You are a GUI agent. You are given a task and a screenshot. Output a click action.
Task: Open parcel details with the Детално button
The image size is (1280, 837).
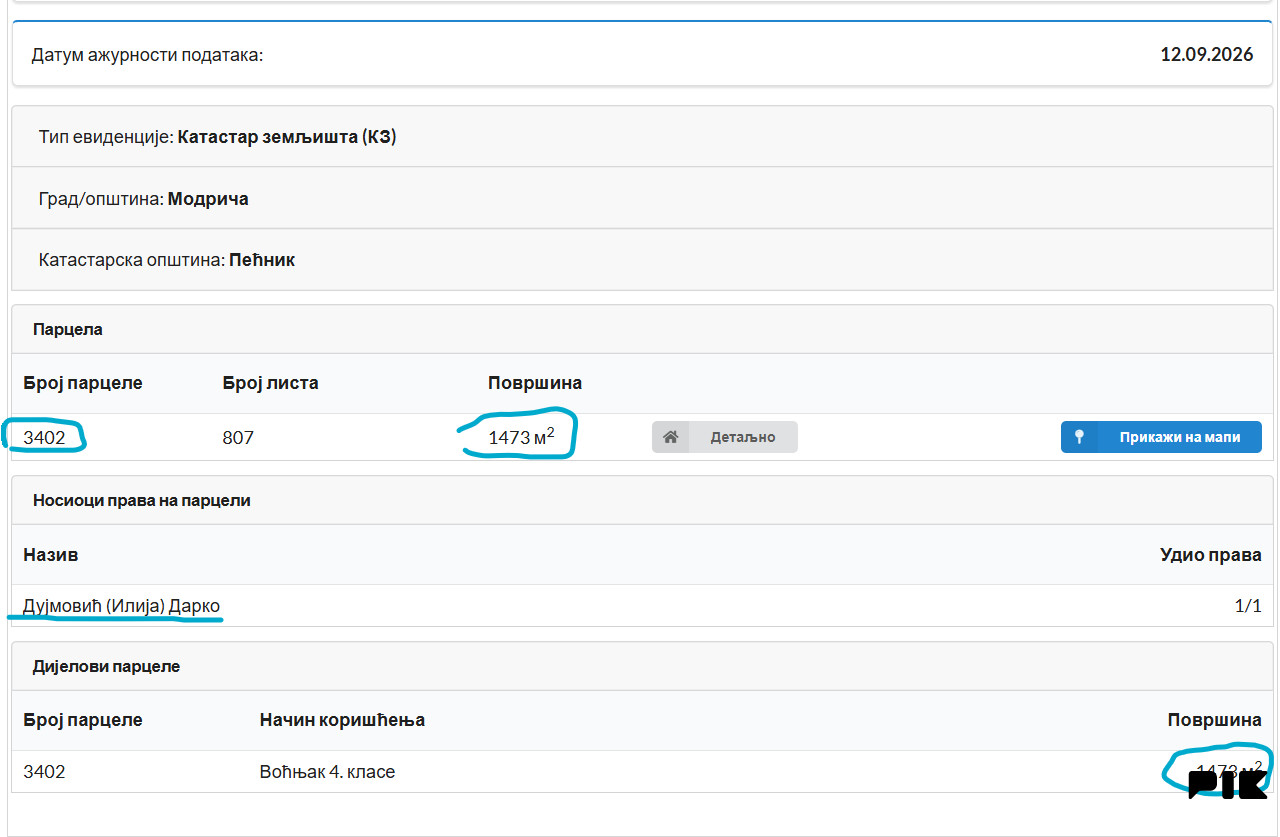[x=725, y=437]
